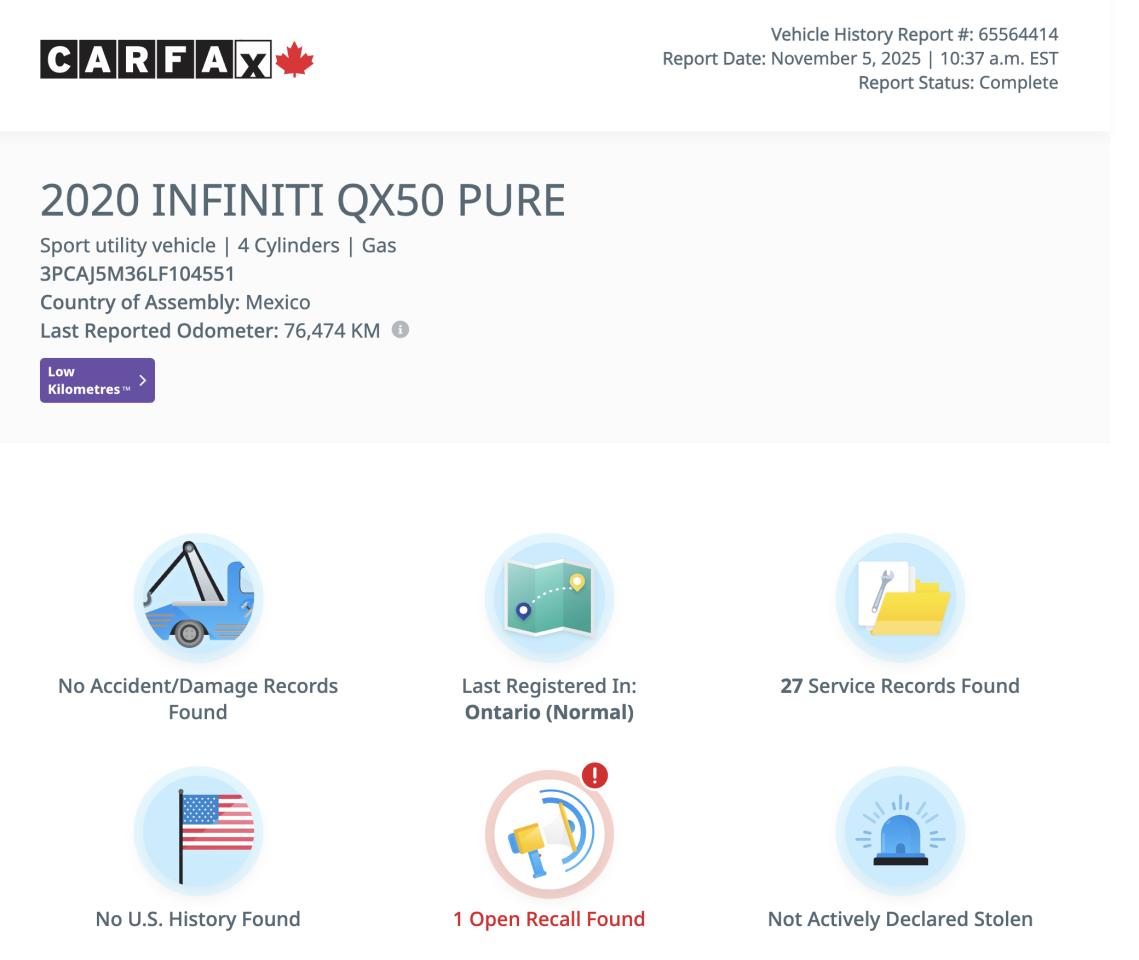Click Not Actively Declared Stolen label
Viewport: 1139px width, 960px height.
[900, 919]
